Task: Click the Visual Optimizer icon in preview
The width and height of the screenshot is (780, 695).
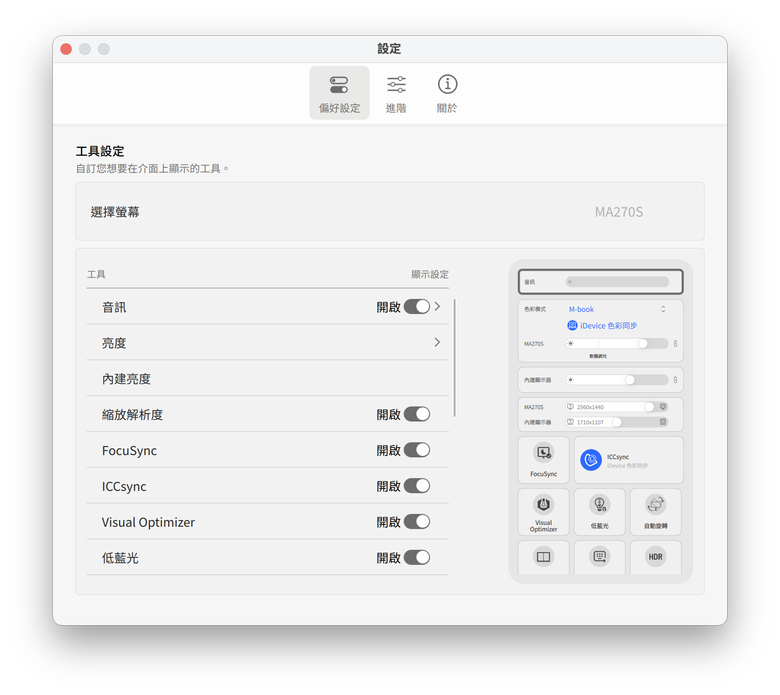Action: [543, 504]
